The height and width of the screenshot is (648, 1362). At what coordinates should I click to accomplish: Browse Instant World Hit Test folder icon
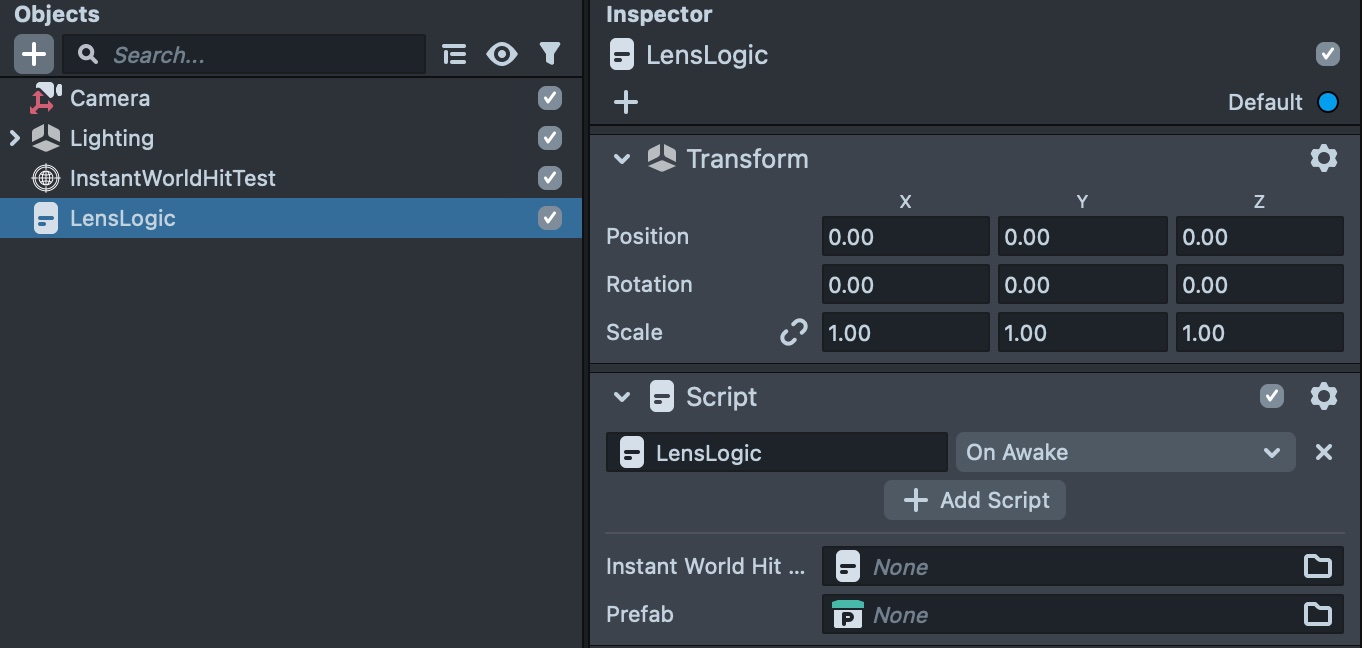pyautogui.click(x=1317, y=566)
